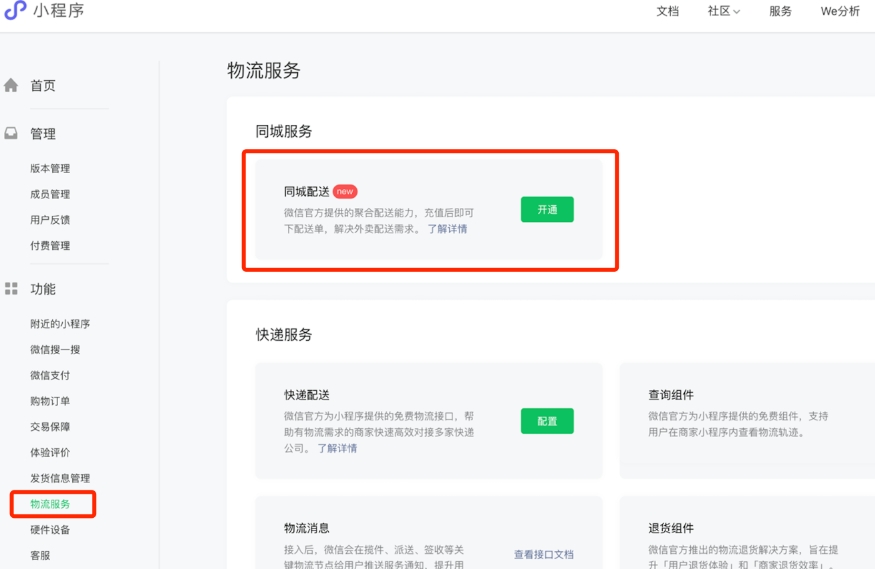The width and height of the screenshot is (875, 569).
Task: Open 发货信息管理 in sidebar
Action: pyautogui.click(x=60, y=478)
